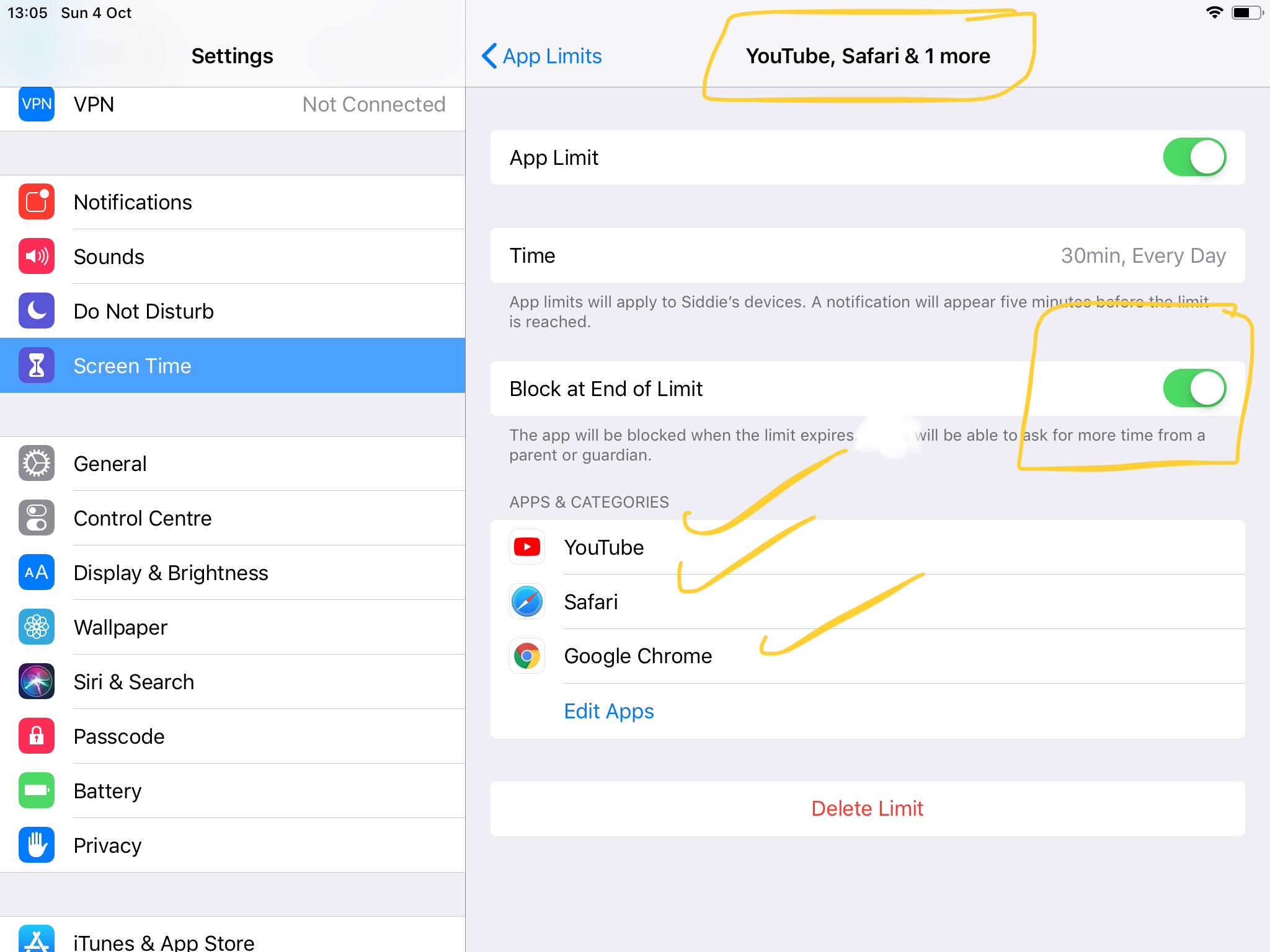Tap the Sounds speaker icon
Viewport: 1270px width, 952px height.
(37, 257)
